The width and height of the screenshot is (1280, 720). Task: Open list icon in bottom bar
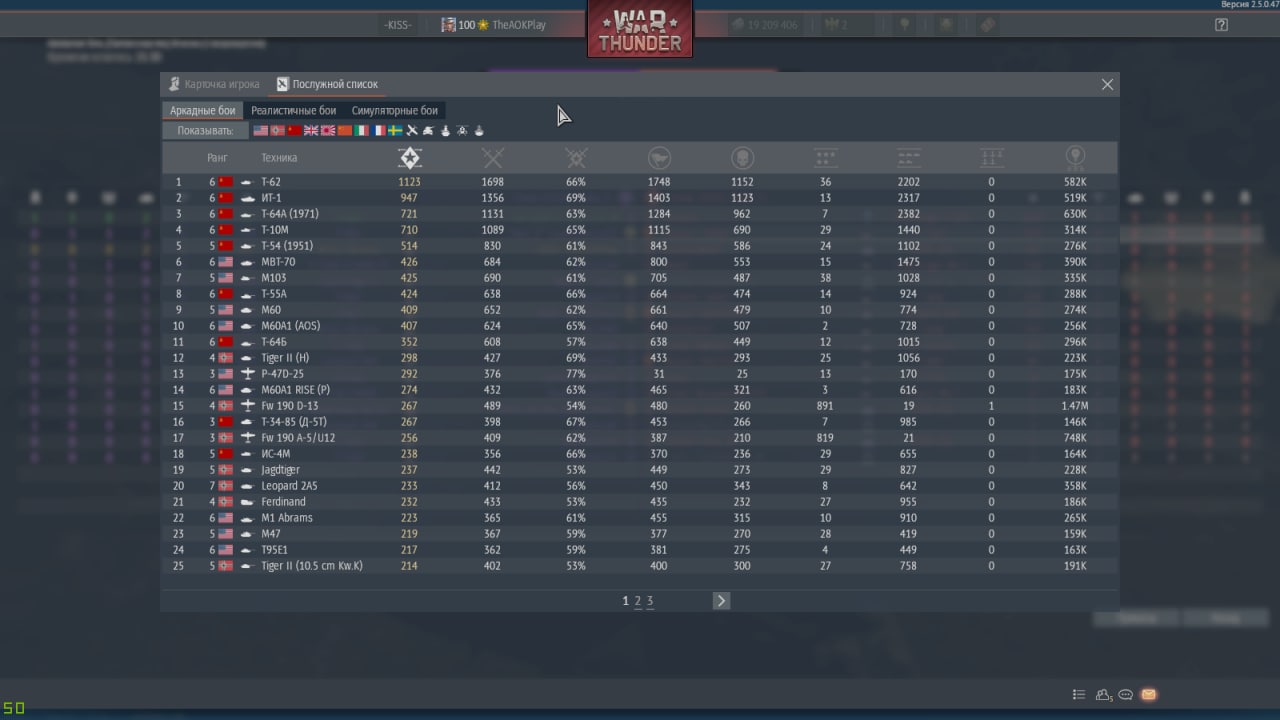coord(1079,695)
